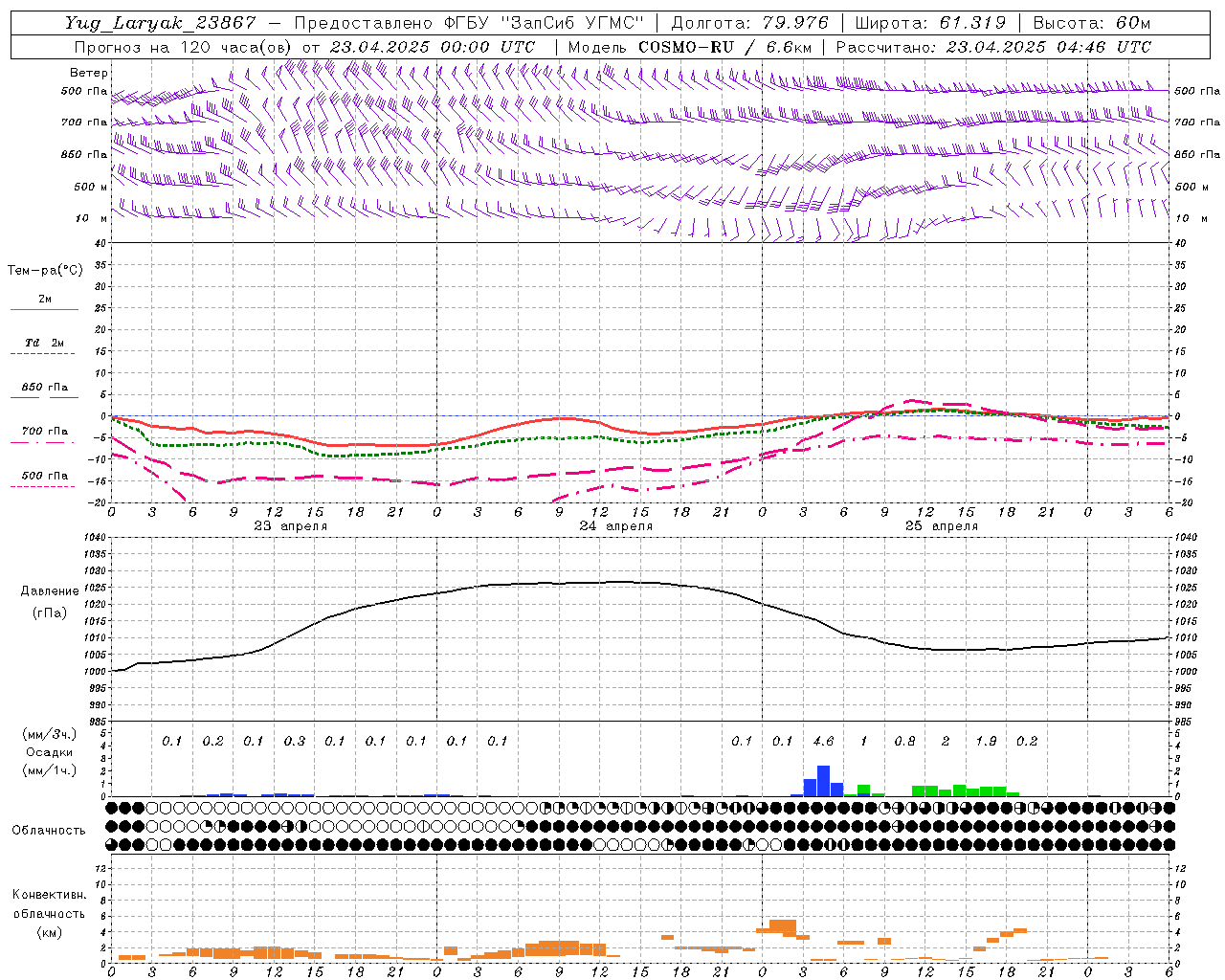The image size is (1225, 980).
Task: Click the station name Yug_Laryak_23867
Action: click(x=160, y=23)
